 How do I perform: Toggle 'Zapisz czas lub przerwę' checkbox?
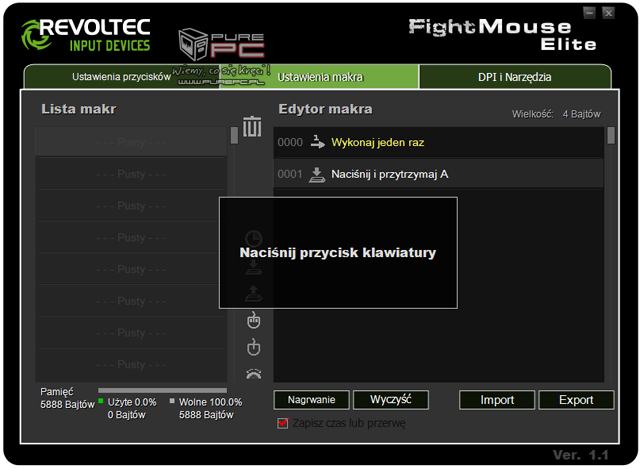pos(282,423)
